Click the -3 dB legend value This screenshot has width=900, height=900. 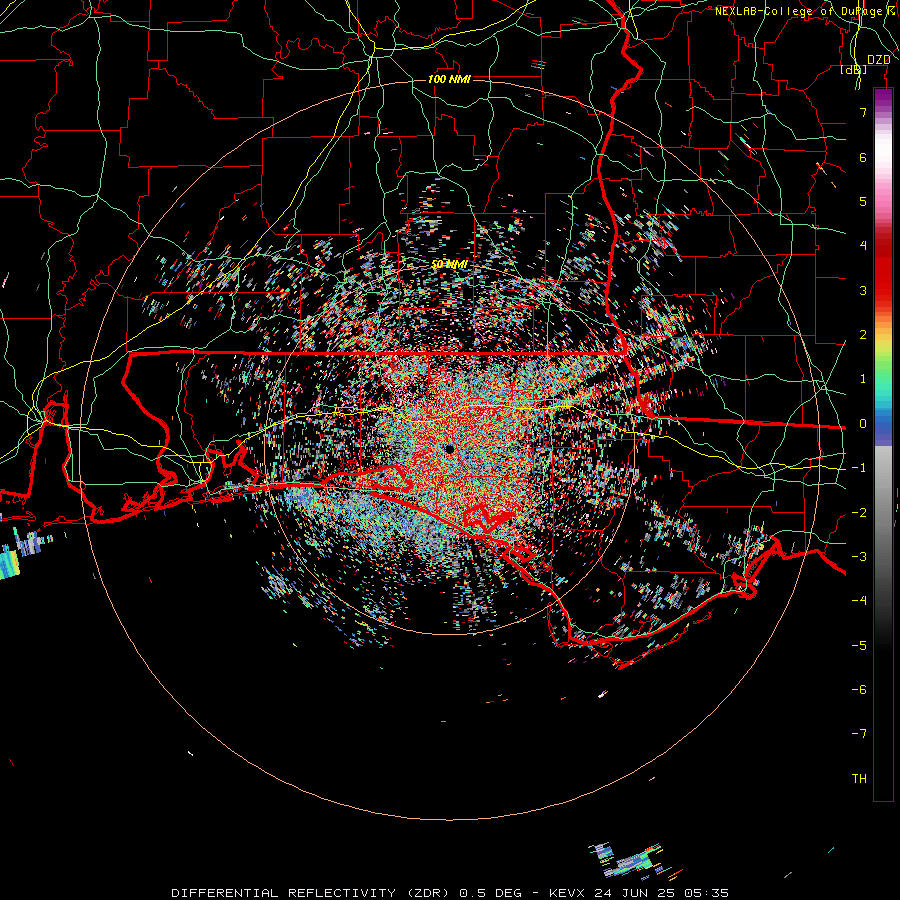(x=859, y=557)
